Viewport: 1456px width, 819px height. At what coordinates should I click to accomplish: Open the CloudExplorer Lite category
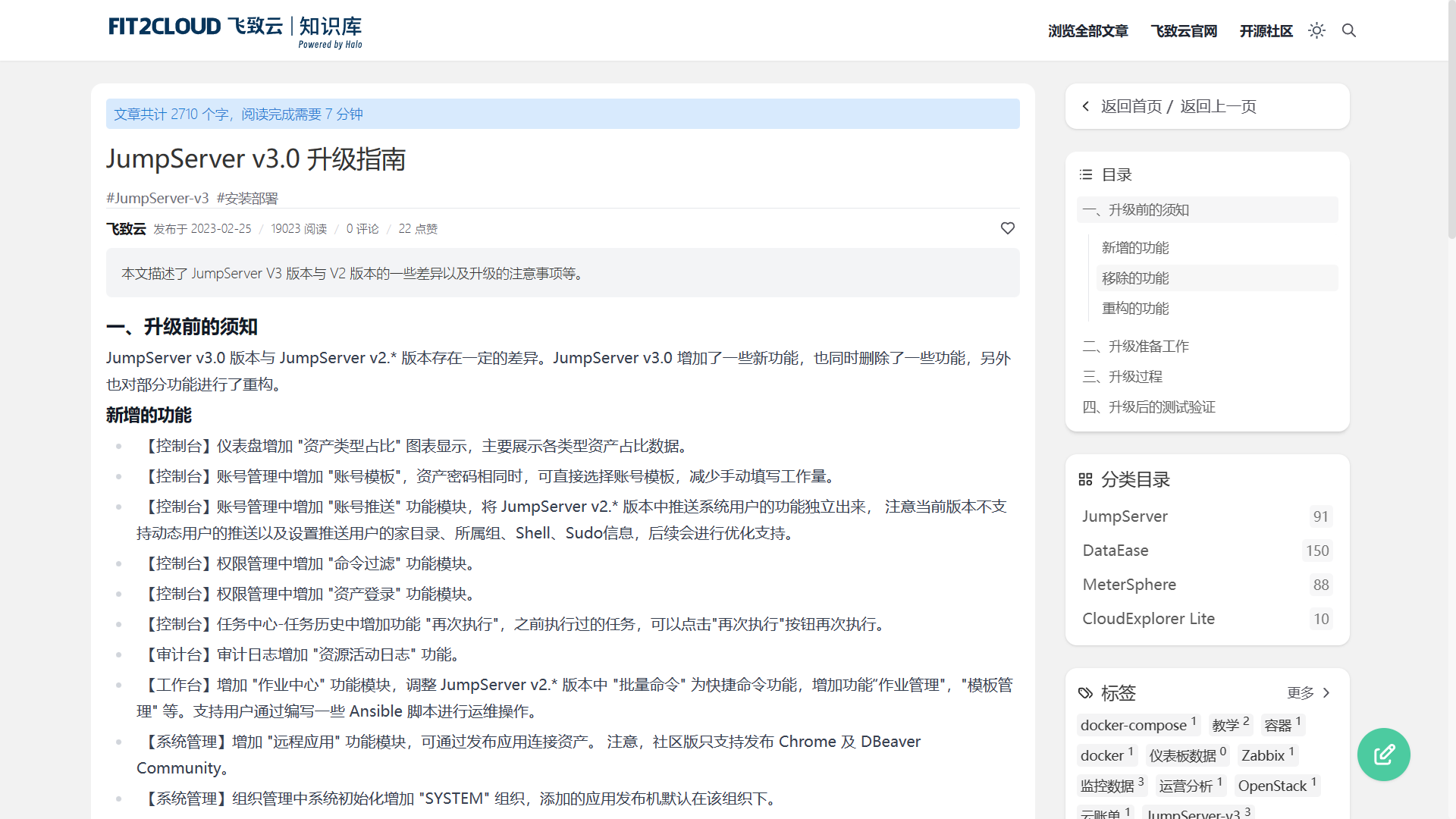click(x=1148, y=619)
